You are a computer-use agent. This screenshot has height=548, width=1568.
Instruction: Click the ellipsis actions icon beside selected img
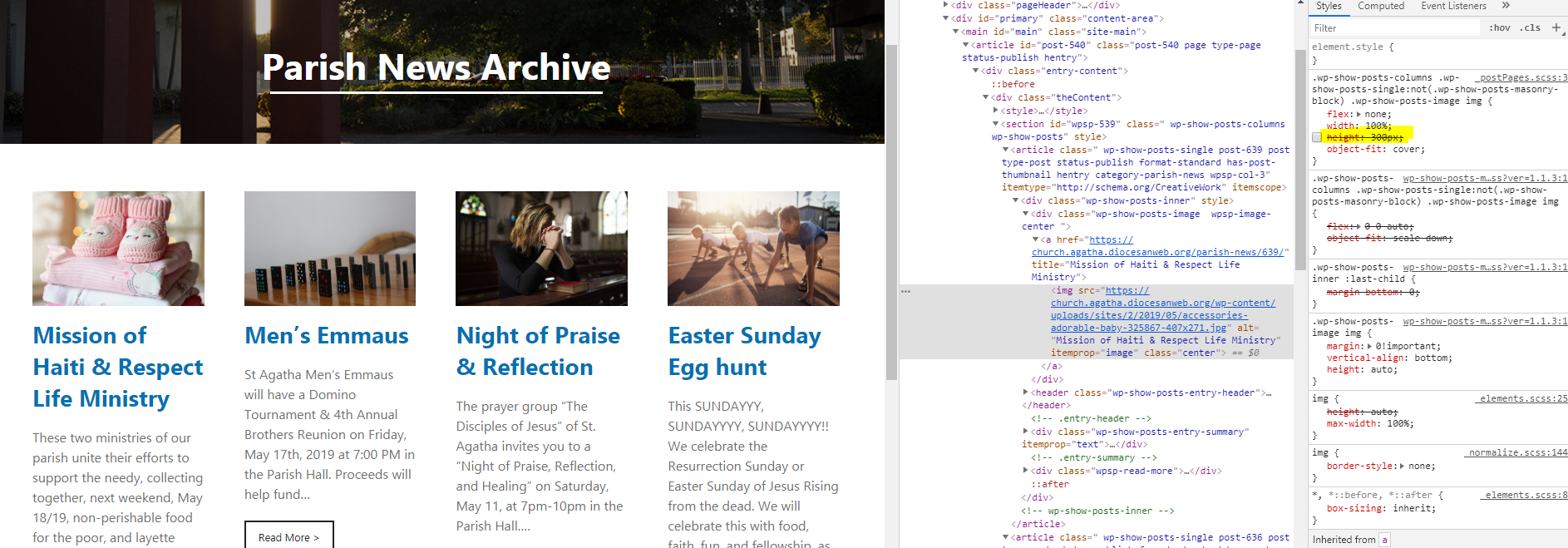(905, 291)
